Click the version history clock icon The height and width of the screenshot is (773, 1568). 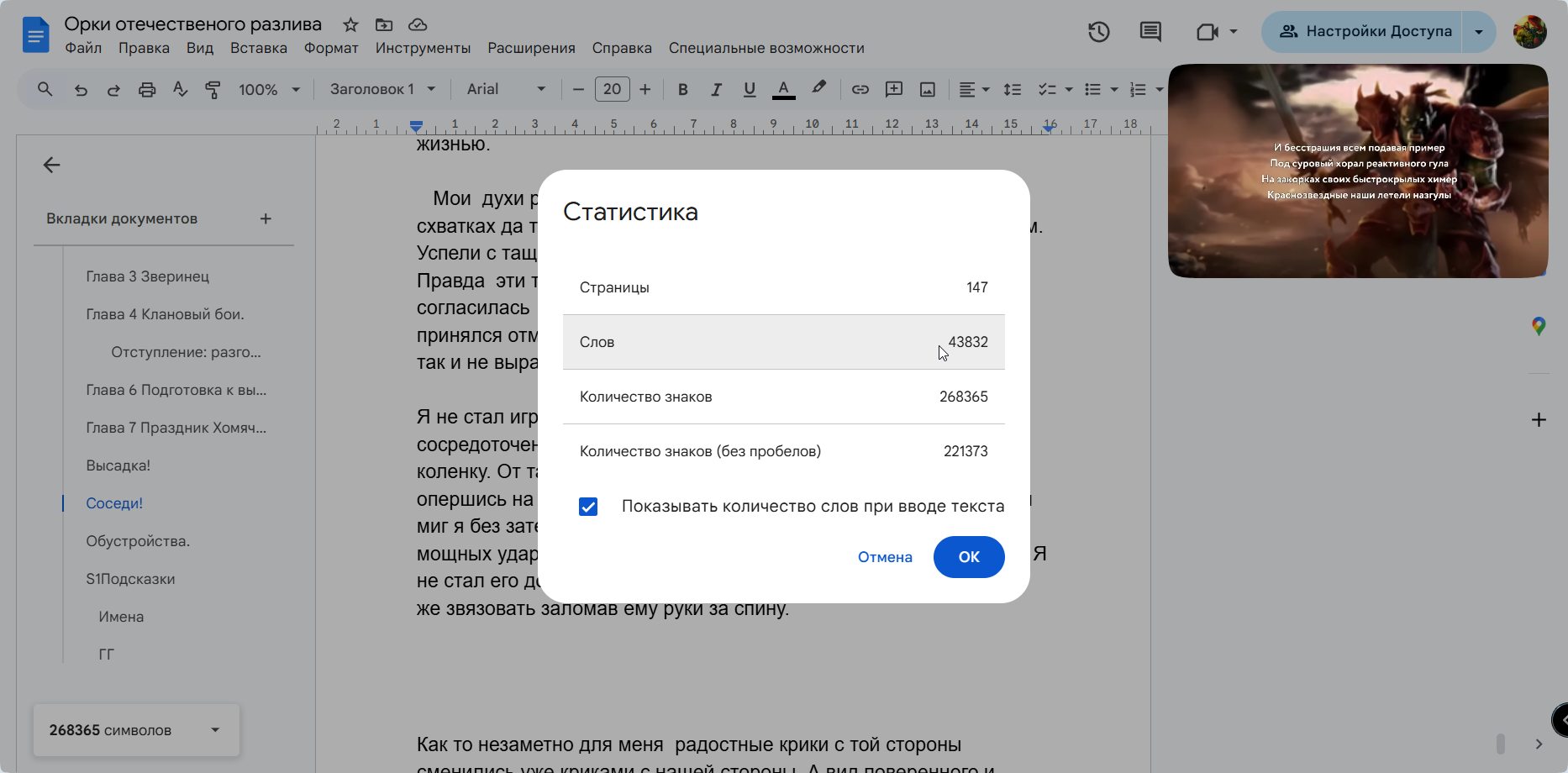(x=1098, y=32)
